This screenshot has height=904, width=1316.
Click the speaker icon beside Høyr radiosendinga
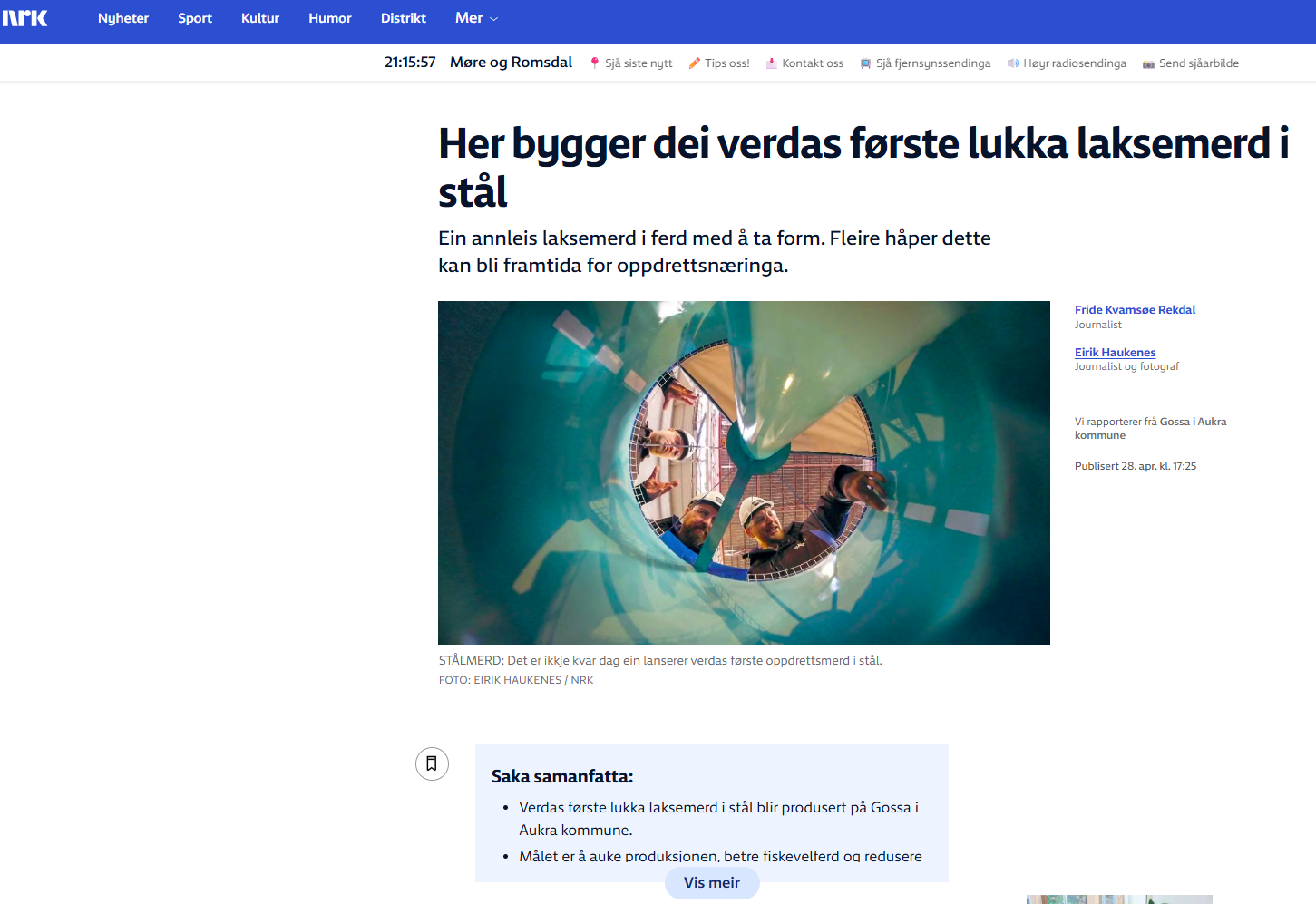(1013, 63)
